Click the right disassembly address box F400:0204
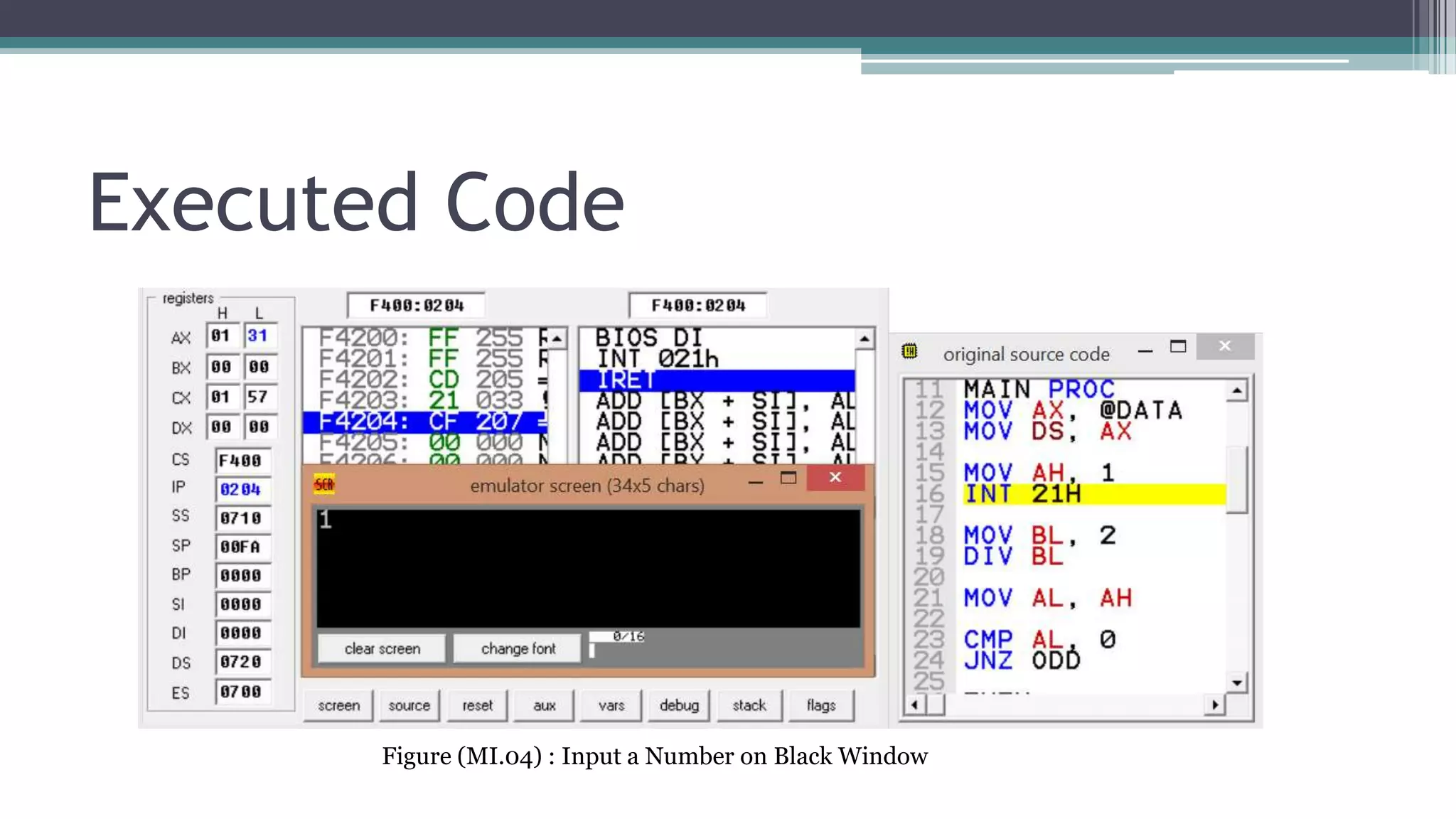The width and height of the screenshot is (1456, 819). pyautogui.click(x=698, y=306)
